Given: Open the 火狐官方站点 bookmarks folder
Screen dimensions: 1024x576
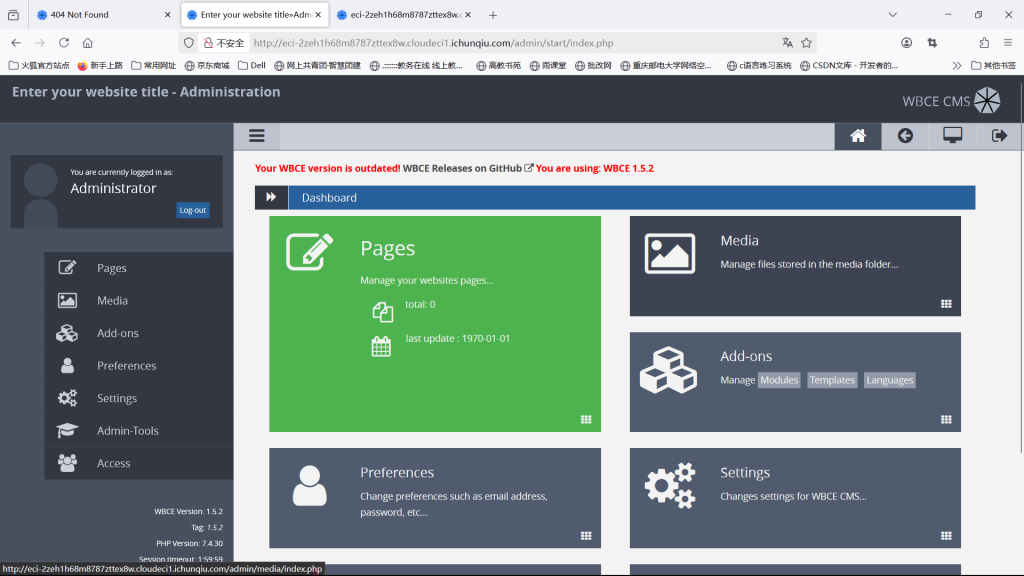Looking at the screenshot, I should 39,65.
